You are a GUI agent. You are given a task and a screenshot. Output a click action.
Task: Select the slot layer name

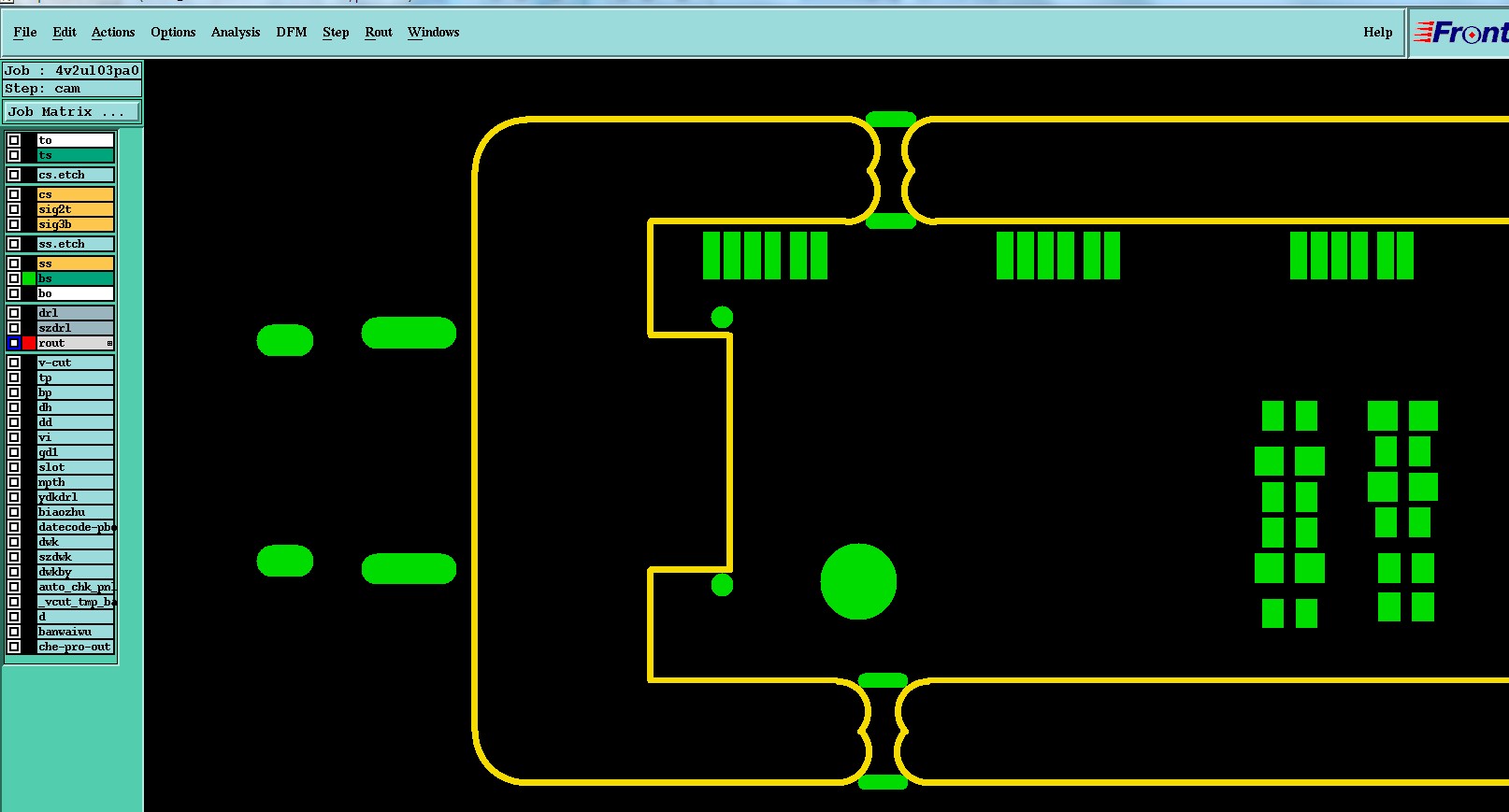[x=76, y=467]
